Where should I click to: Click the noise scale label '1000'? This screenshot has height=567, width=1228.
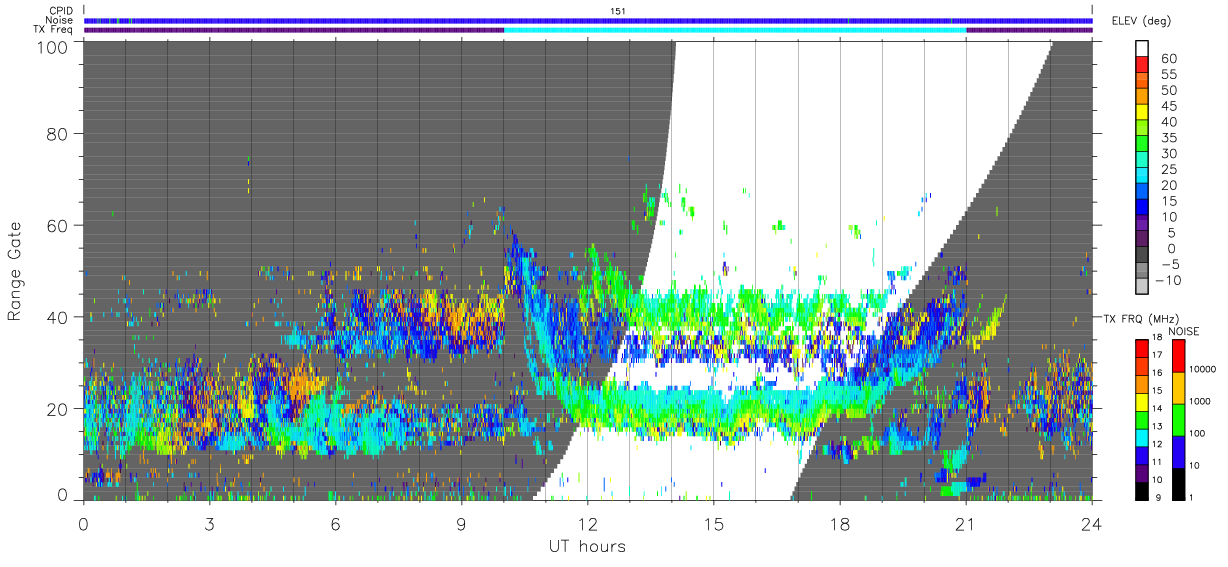1201,400
